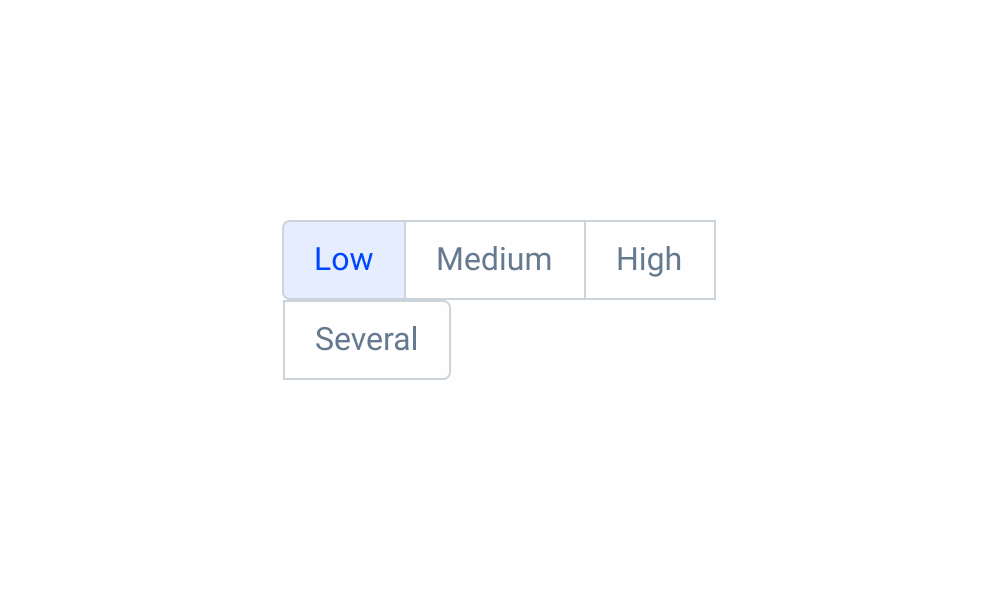Enable the Medium option
The width and height of the screenshot is (1000, 600).
[x=494, y=260]
